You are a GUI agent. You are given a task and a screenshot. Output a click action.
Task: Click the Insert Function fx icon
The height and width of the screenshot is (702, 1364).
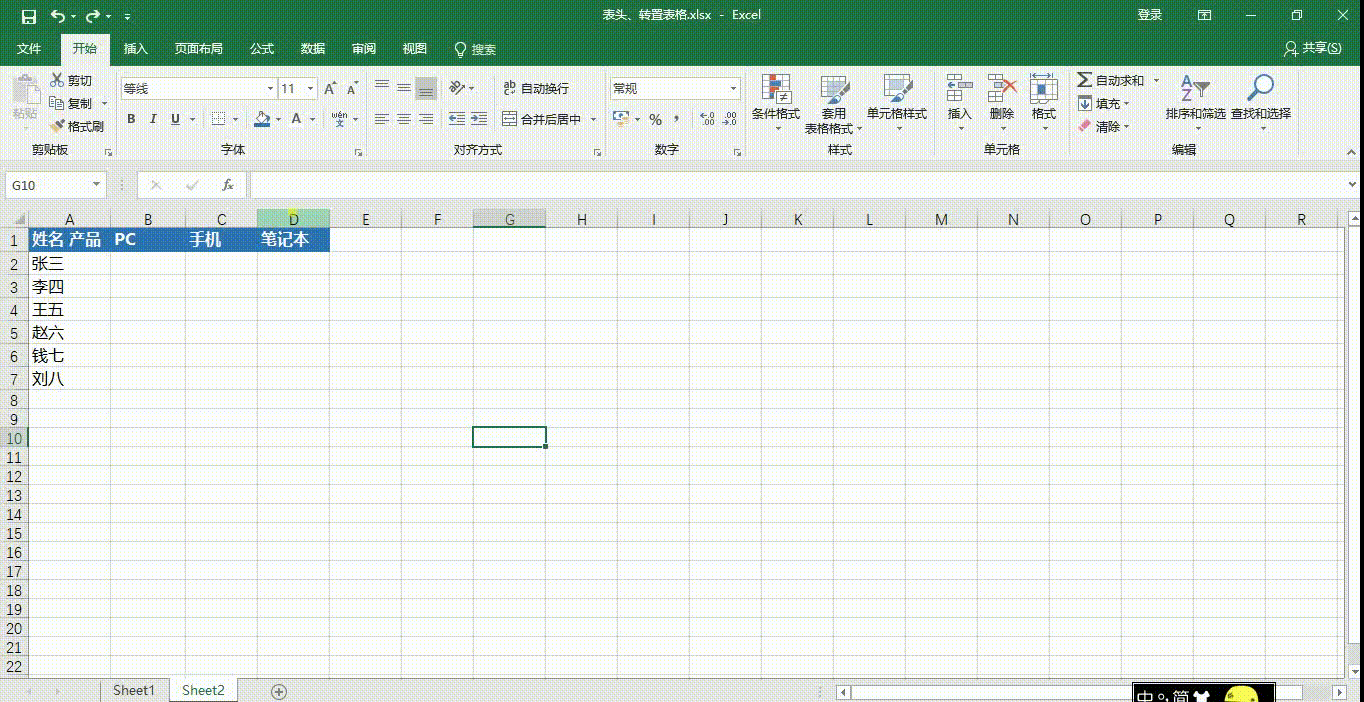point(228,185)
